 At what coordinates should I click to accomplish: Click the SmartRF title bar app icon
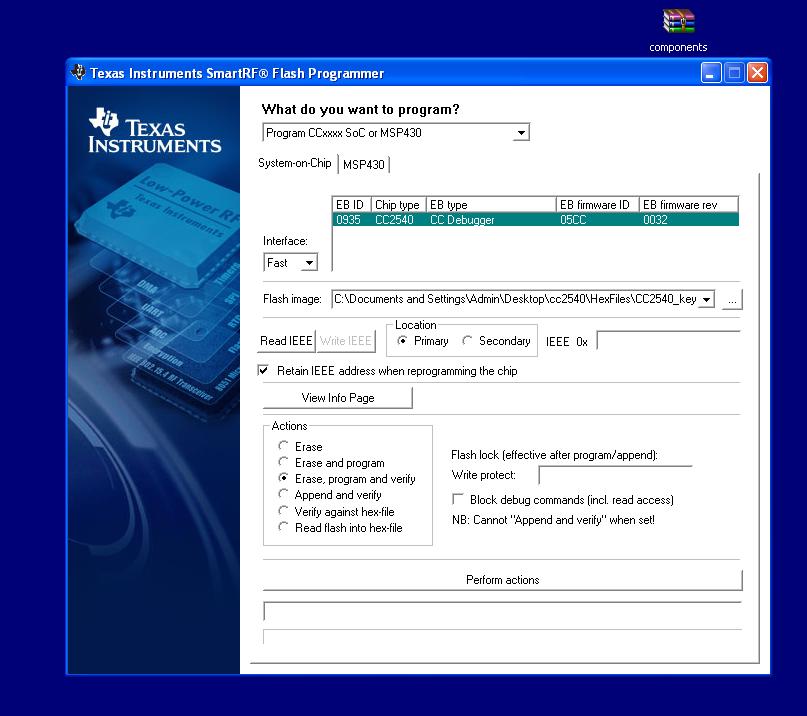pyautogui.click(x=78, y=73)
